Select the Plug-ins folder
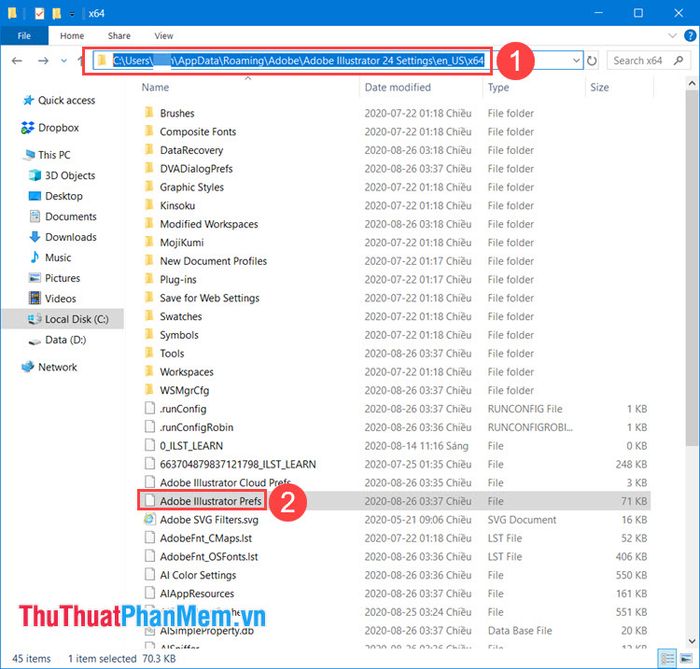This screenshot has height=669, width=700. point(178,280)
